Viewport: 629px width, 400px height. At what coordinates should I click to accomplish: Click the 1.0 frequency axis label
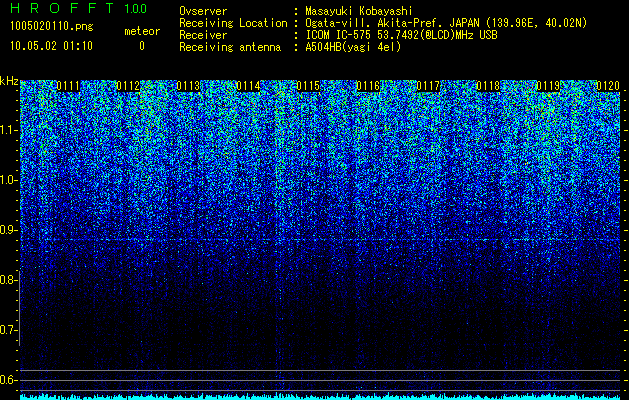(8, 180)
